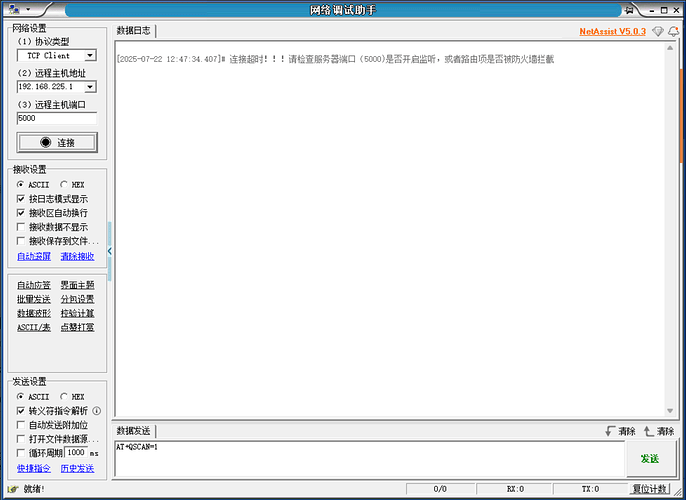
Task: Enable 接收数据不显示 checkbox
Action: point(21,227)
